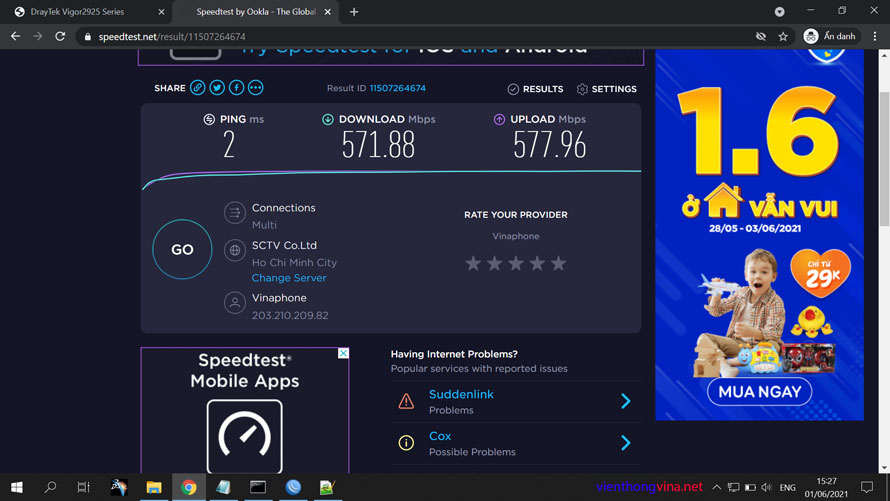This screenshot has width=890, height=501.
Task: Click the Speedtest Mobile Apps gauge image
Action: [x=245, y=436]
